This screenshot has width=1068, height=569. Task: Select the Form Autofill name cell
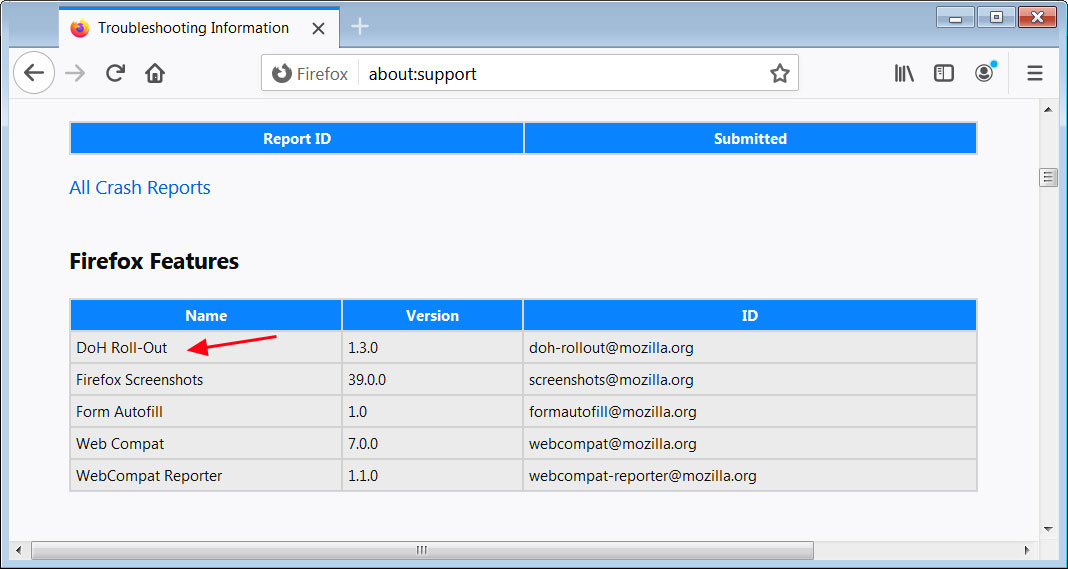pyautogui.click(x=206, y=412)
